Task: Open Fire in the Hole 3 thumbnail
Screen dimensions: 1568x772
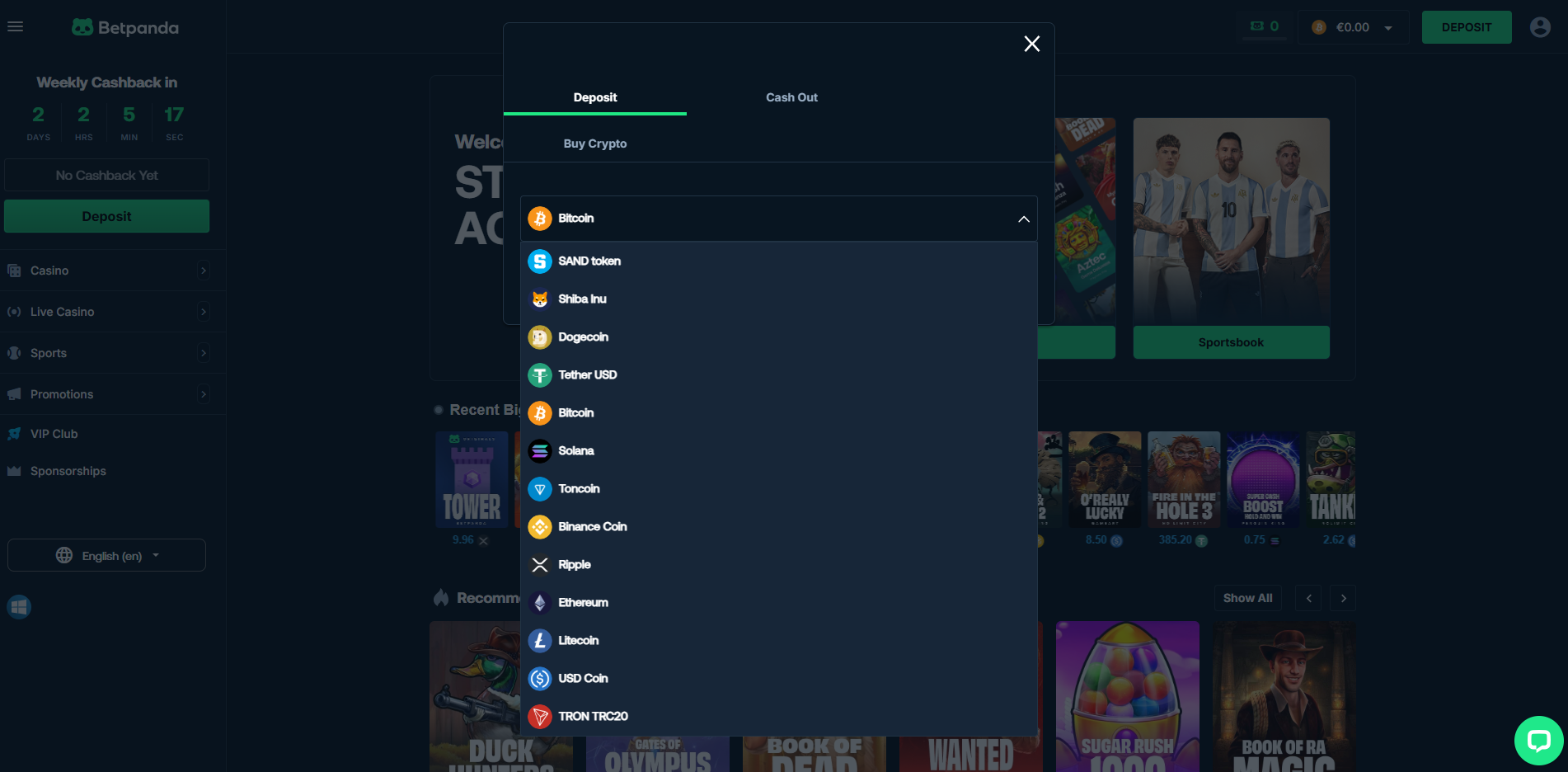Action: coord(1184,479)
